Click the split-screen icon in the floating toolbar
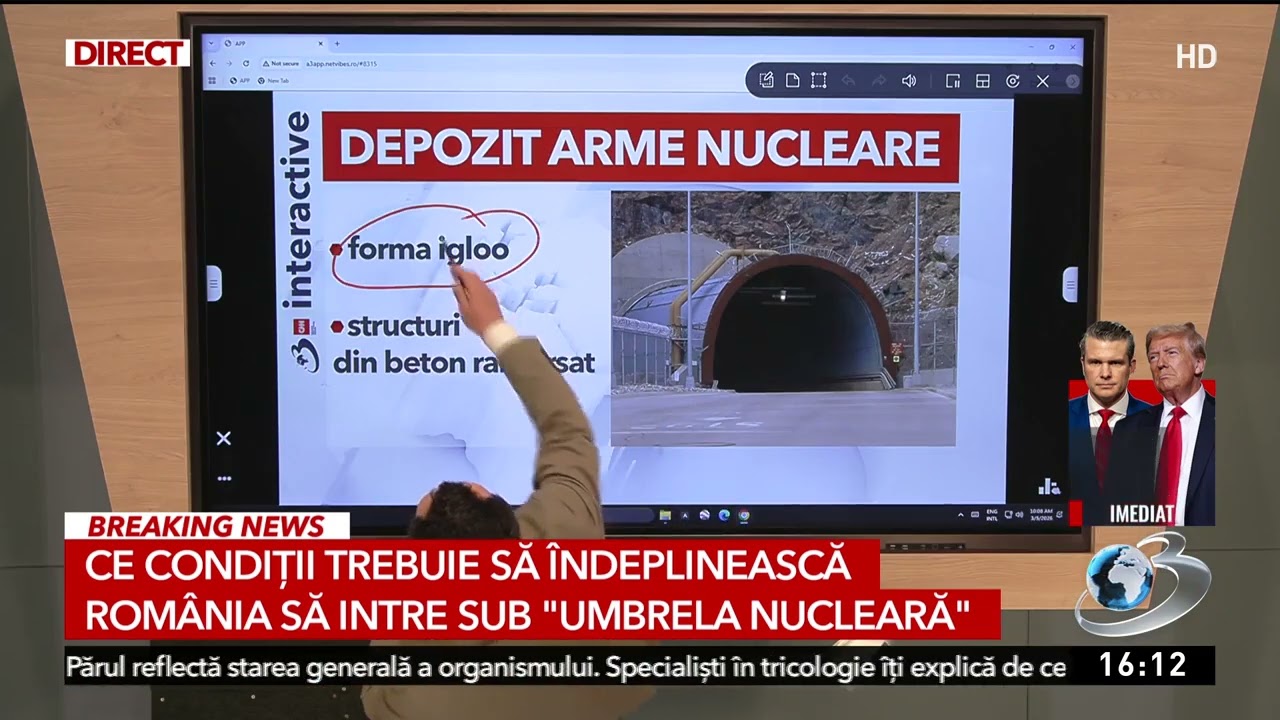 953,81
